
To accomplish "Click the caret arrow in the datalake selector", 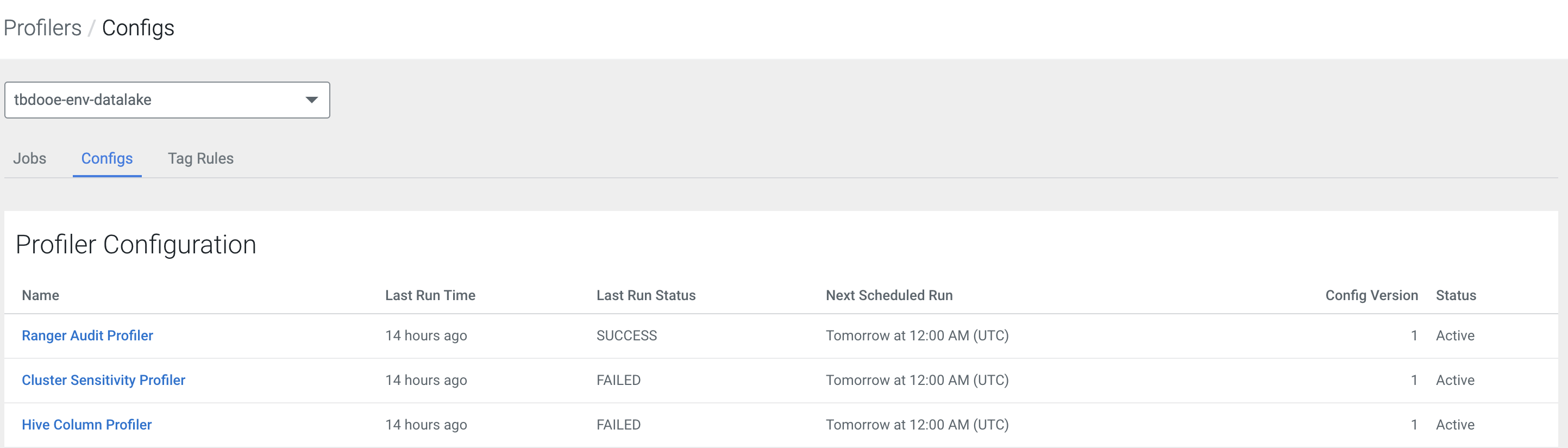I will 312,100.
